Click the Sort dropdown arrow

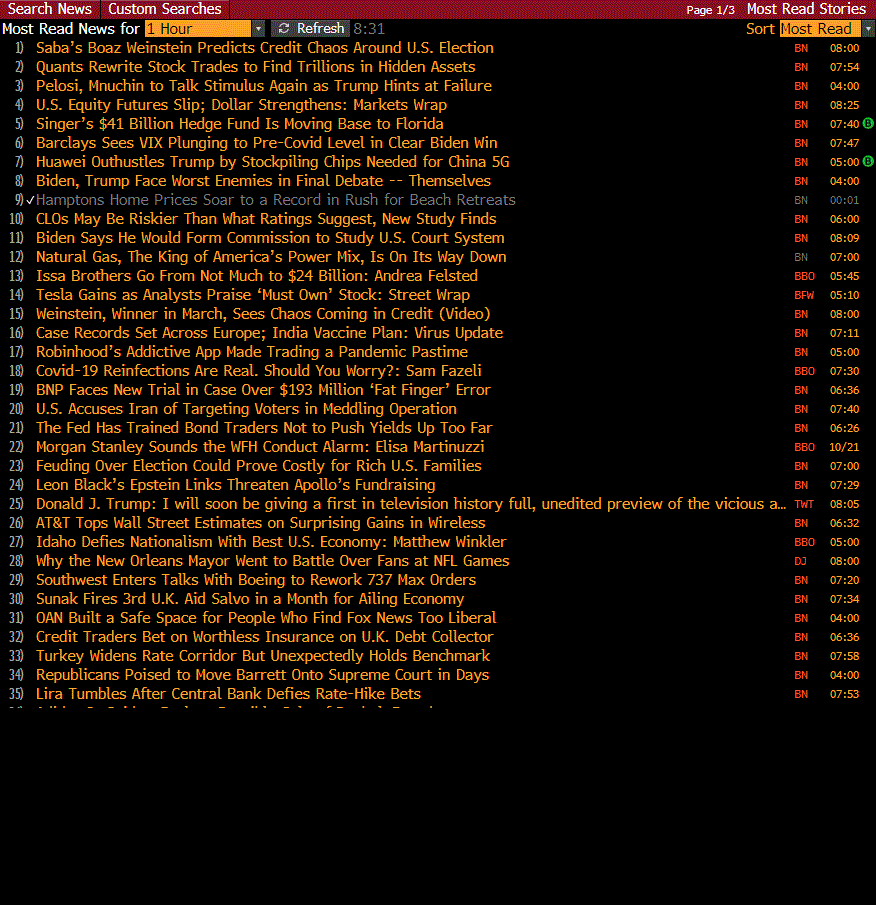868,28
